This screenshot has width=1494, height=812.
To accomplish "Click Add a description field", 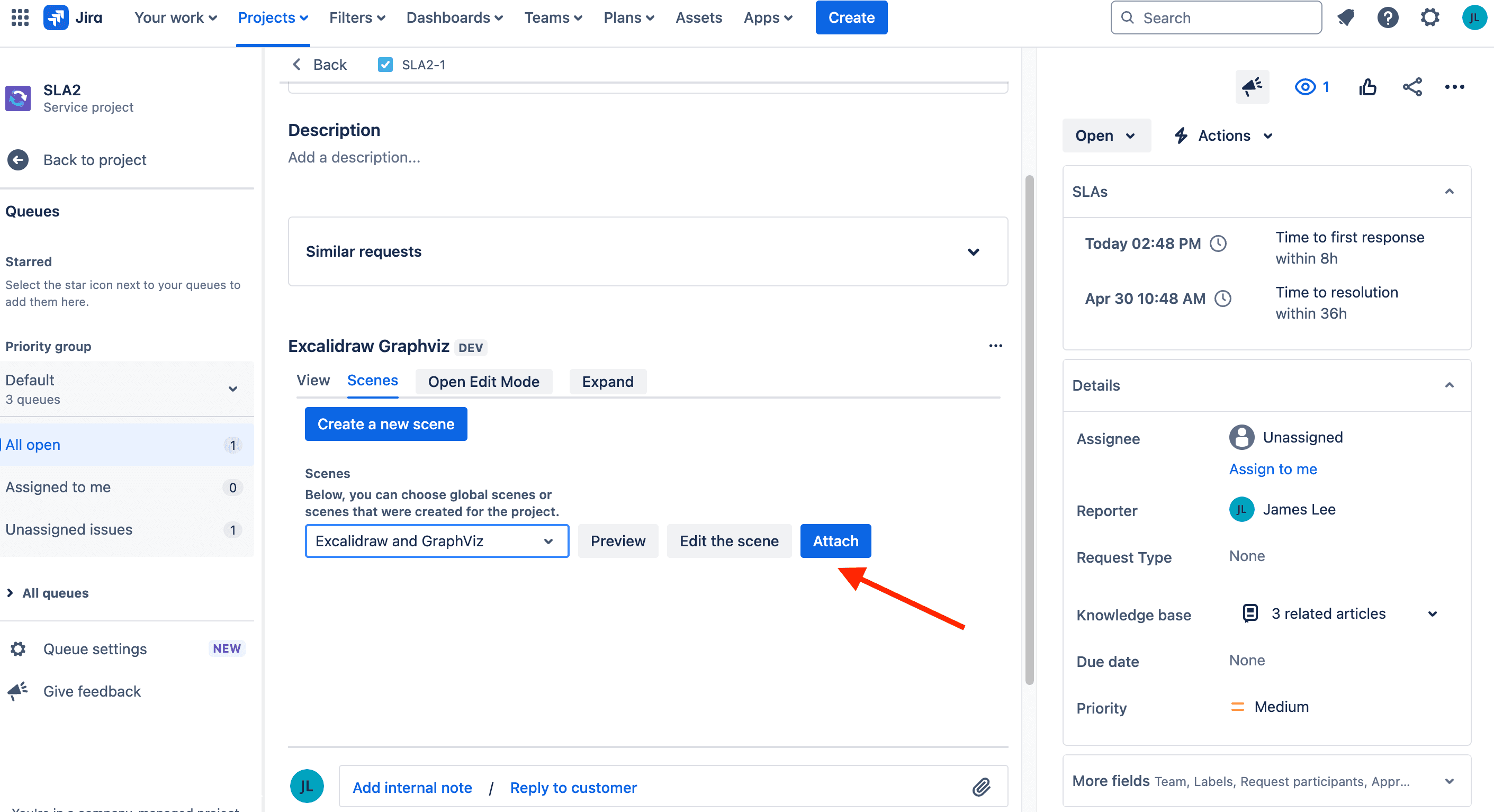I will coord(354,157).
